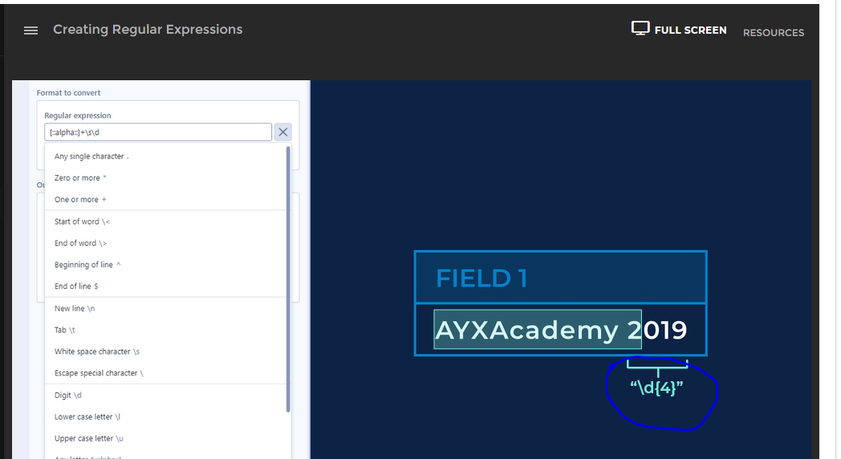Image resolution: width=841 pixels, height=459 pixels.
Task: Click the Full Screen monitor icon
Action: 640,28
